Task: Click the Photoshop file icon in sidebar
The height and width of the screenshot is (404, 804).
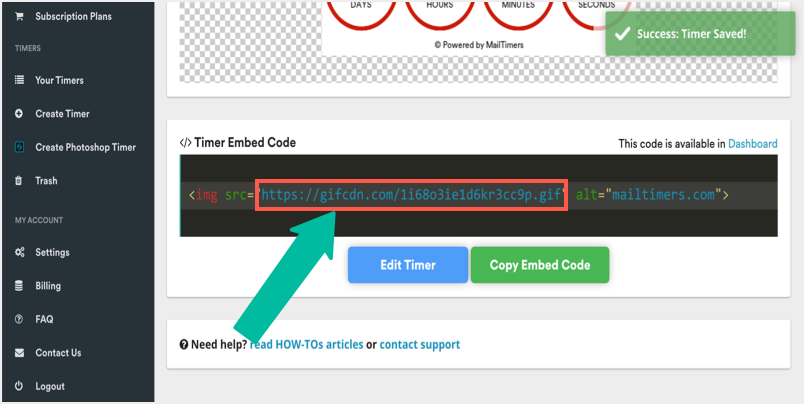Action: pos(19,147)
